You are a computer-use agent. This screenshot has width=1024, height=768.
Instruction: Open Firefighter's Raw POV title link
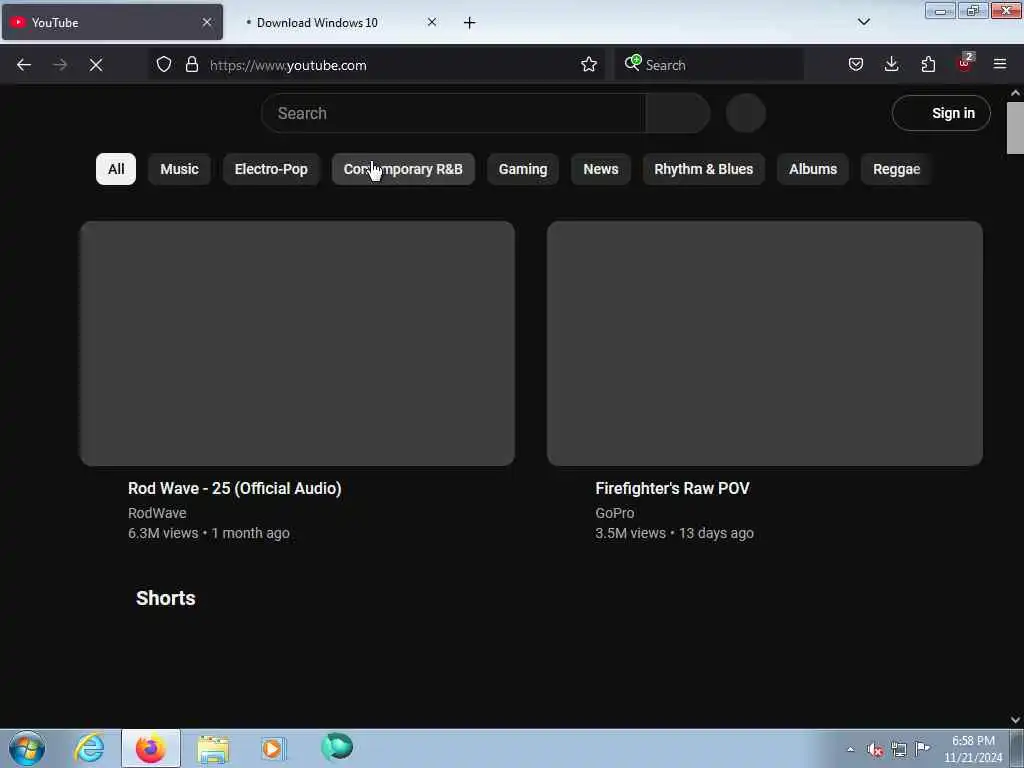click(x=672, y=488)
